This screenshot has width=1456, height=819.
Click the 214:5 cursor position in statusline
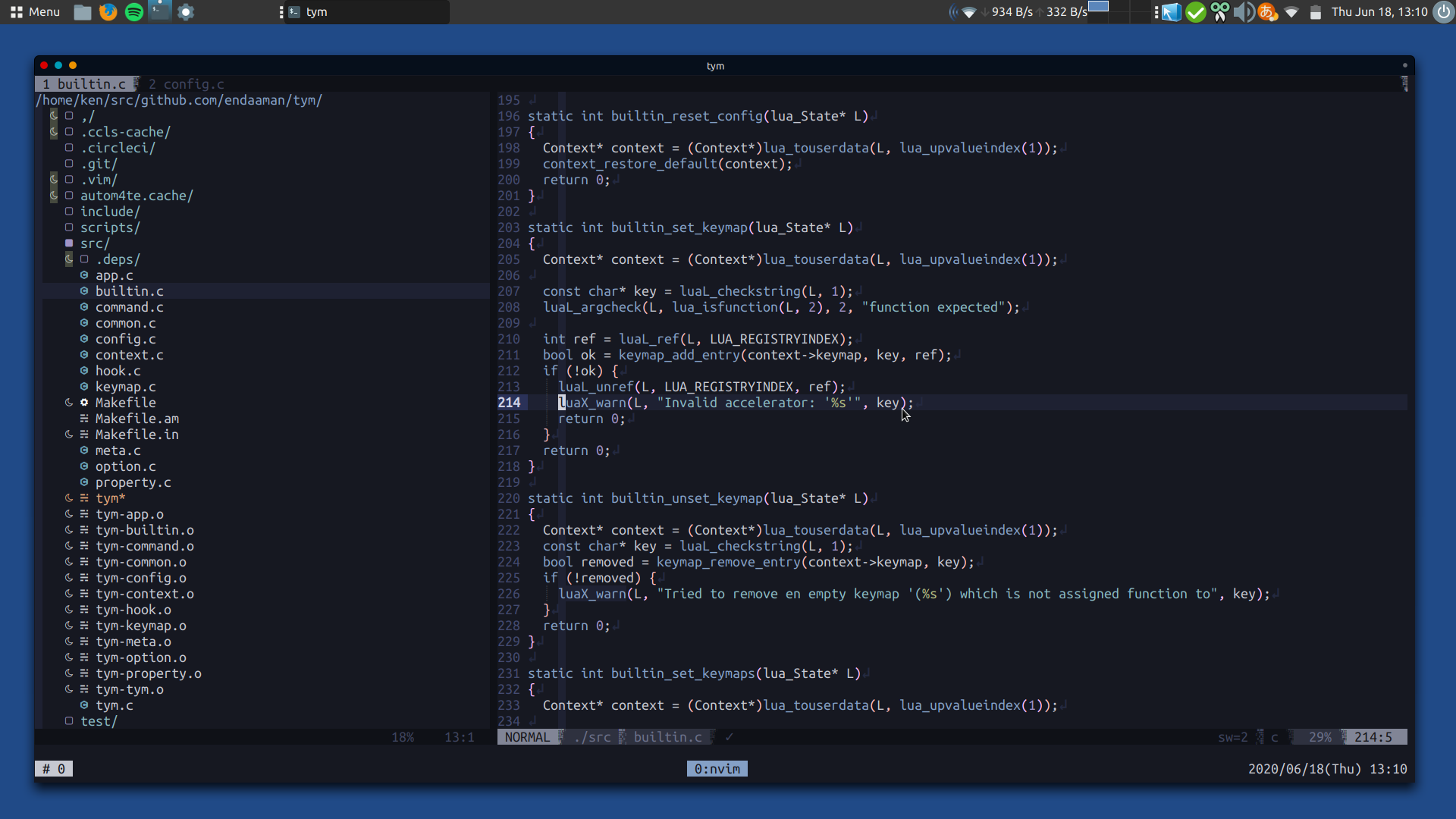point(1373,737)
